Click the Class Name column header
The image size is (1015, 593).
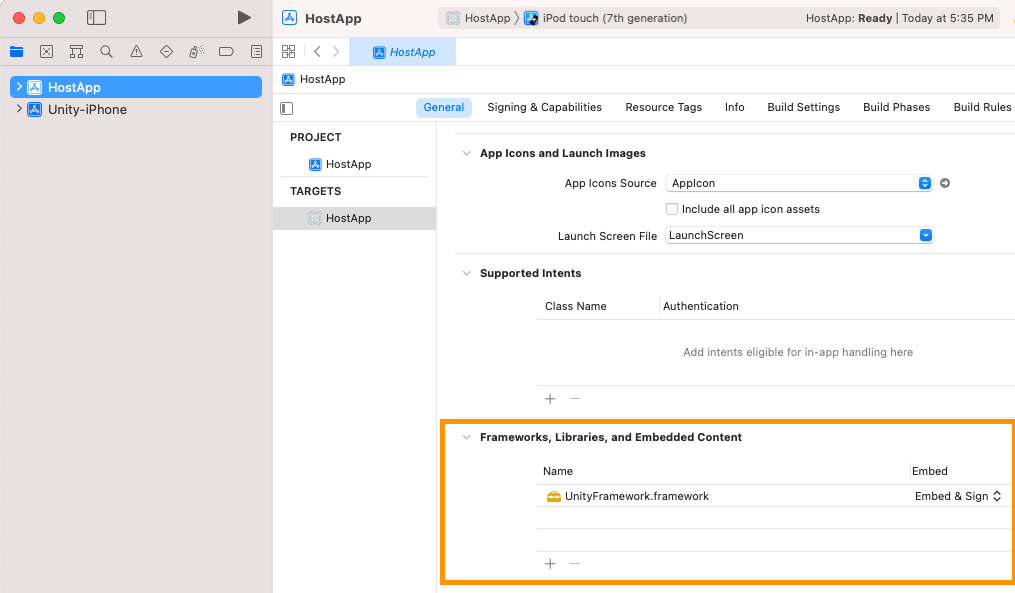pos(575,306)
